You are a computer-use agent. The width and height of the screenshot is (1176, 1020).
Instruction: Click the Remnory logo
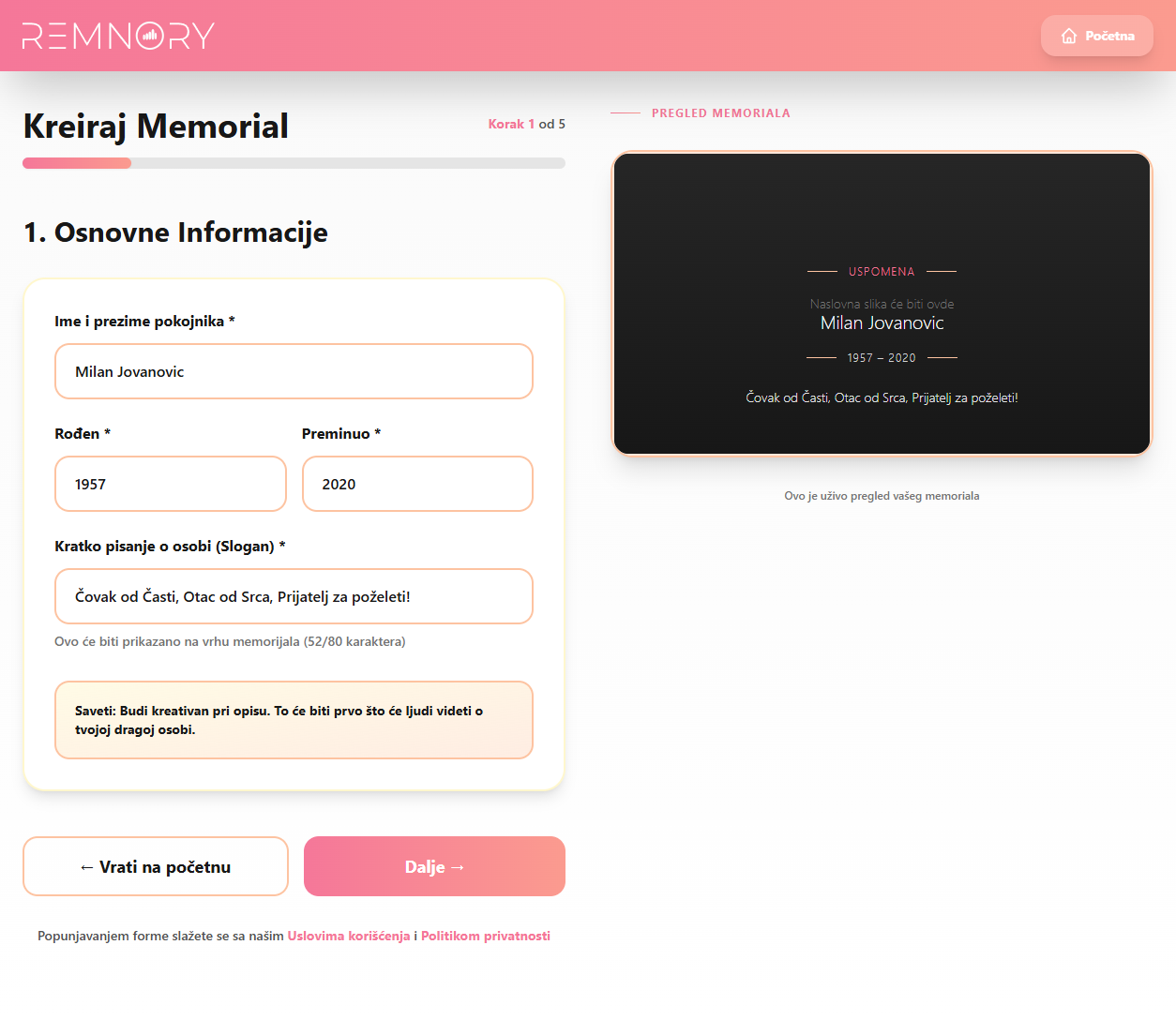118,36
